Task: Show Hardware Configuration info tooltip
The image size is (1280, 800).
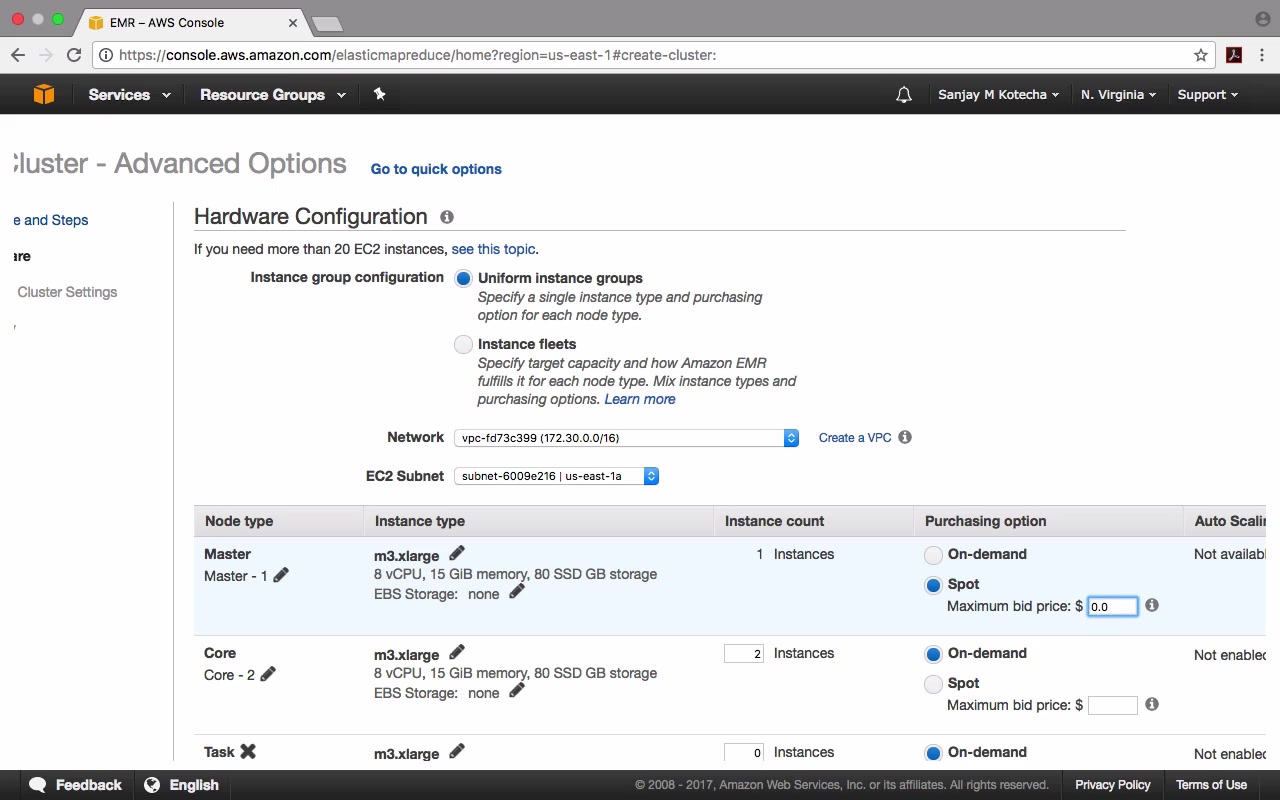Action: pos(447,217)
